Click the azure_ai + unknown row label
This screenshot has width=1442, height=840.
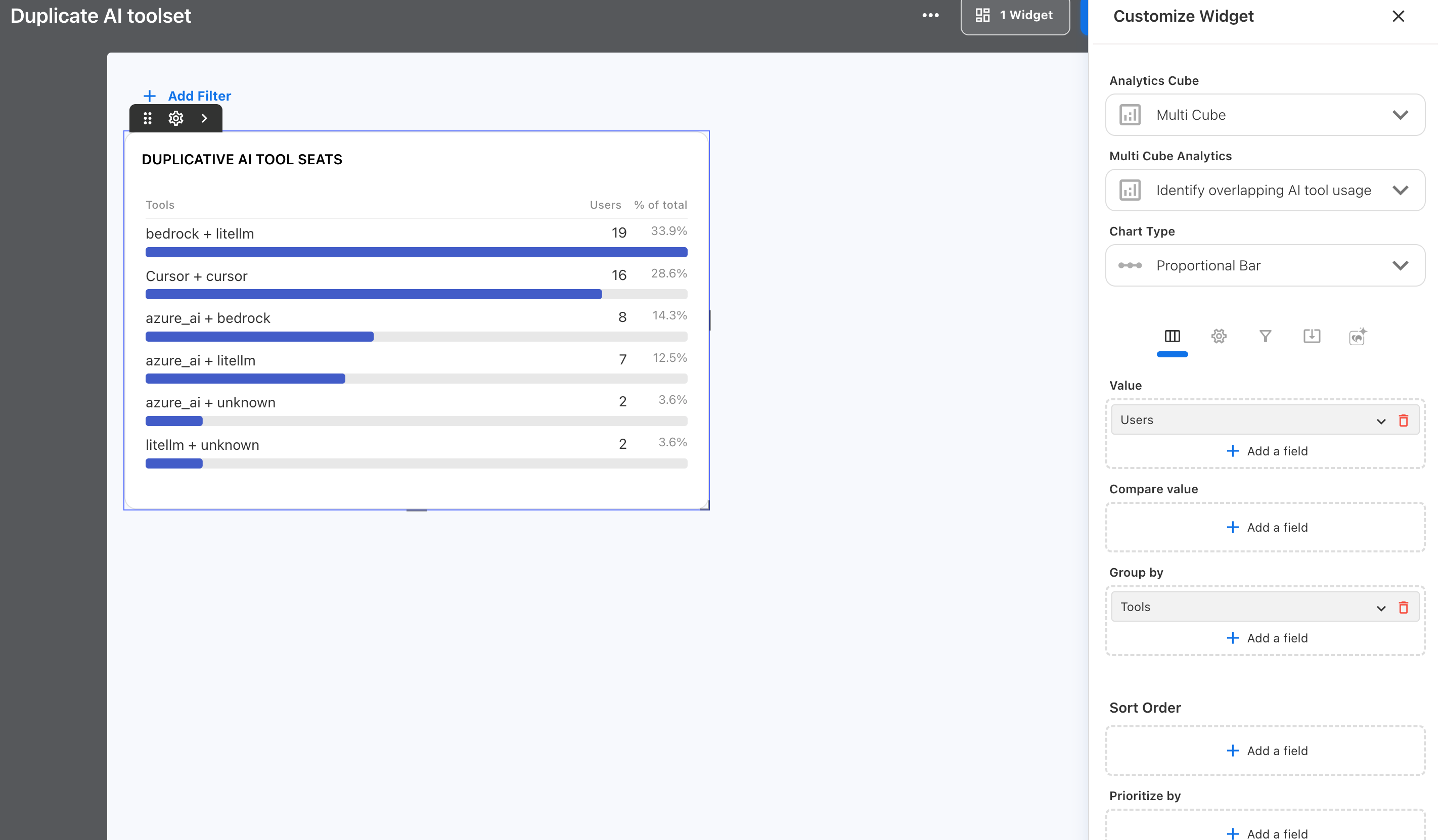pos(210,402)
